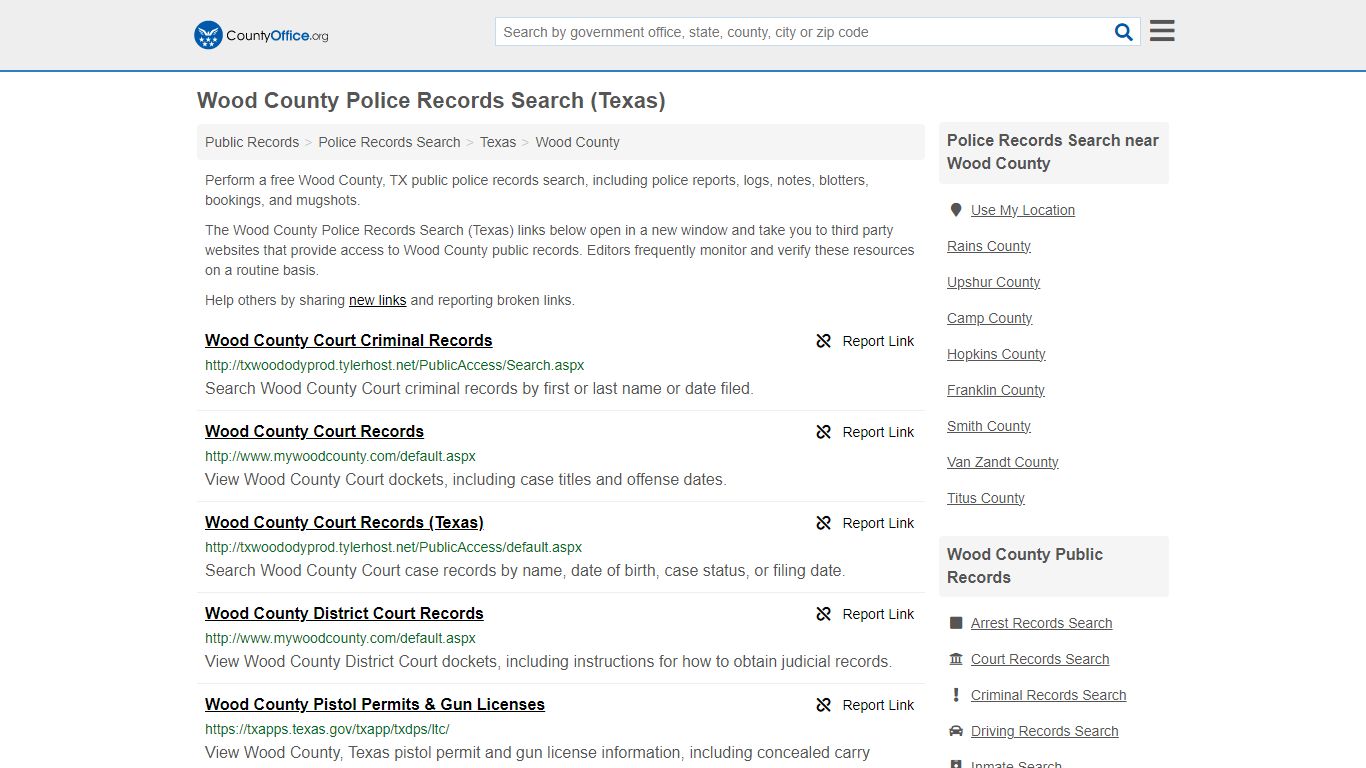This screenshot has width=1366, height=768.
Task: Select the bank icon next to Court Records Search
Action: coord(957,659)
